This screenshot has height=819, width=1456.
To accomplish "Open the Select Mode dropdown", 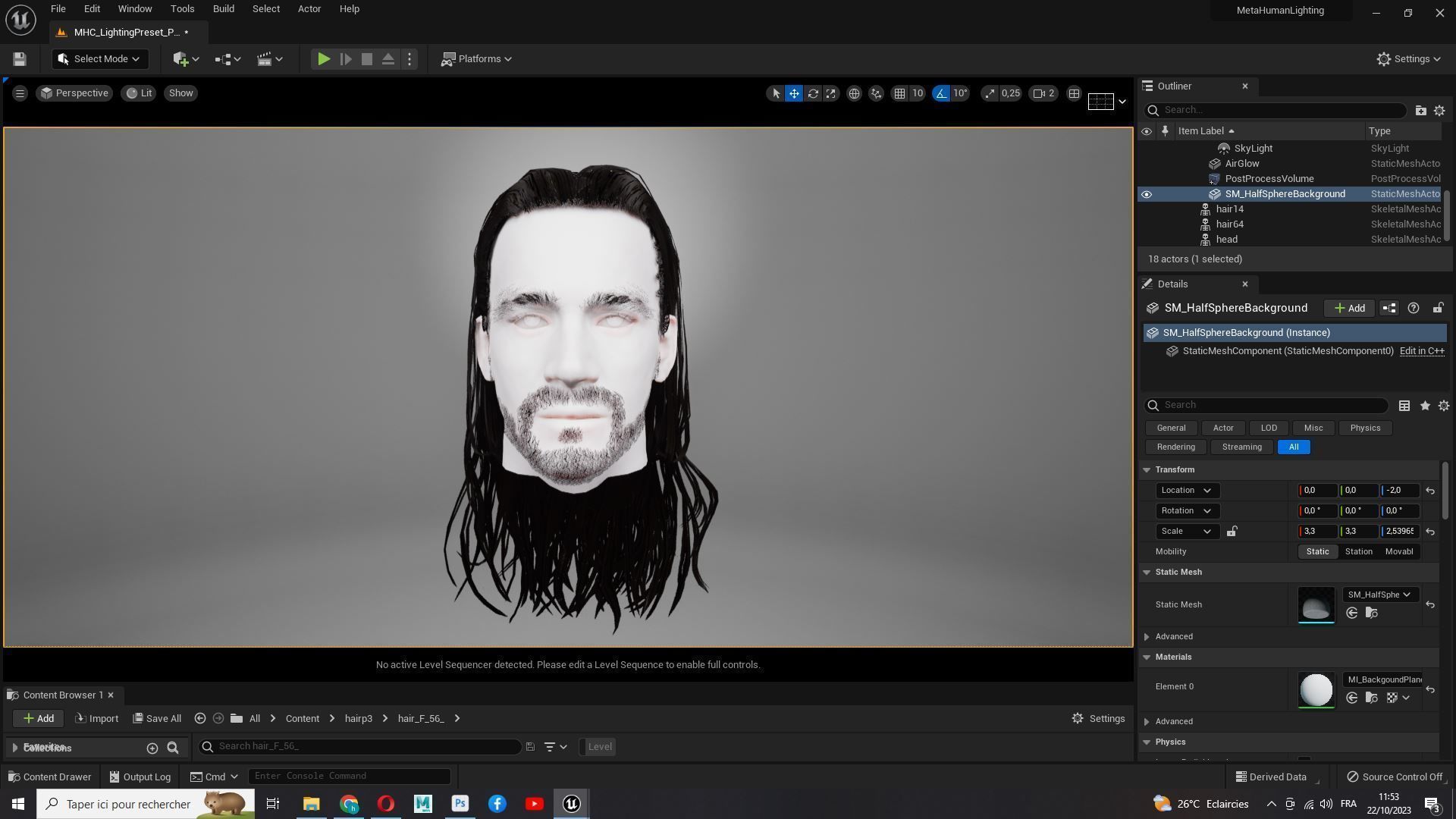I will click(x=99, y=59).
